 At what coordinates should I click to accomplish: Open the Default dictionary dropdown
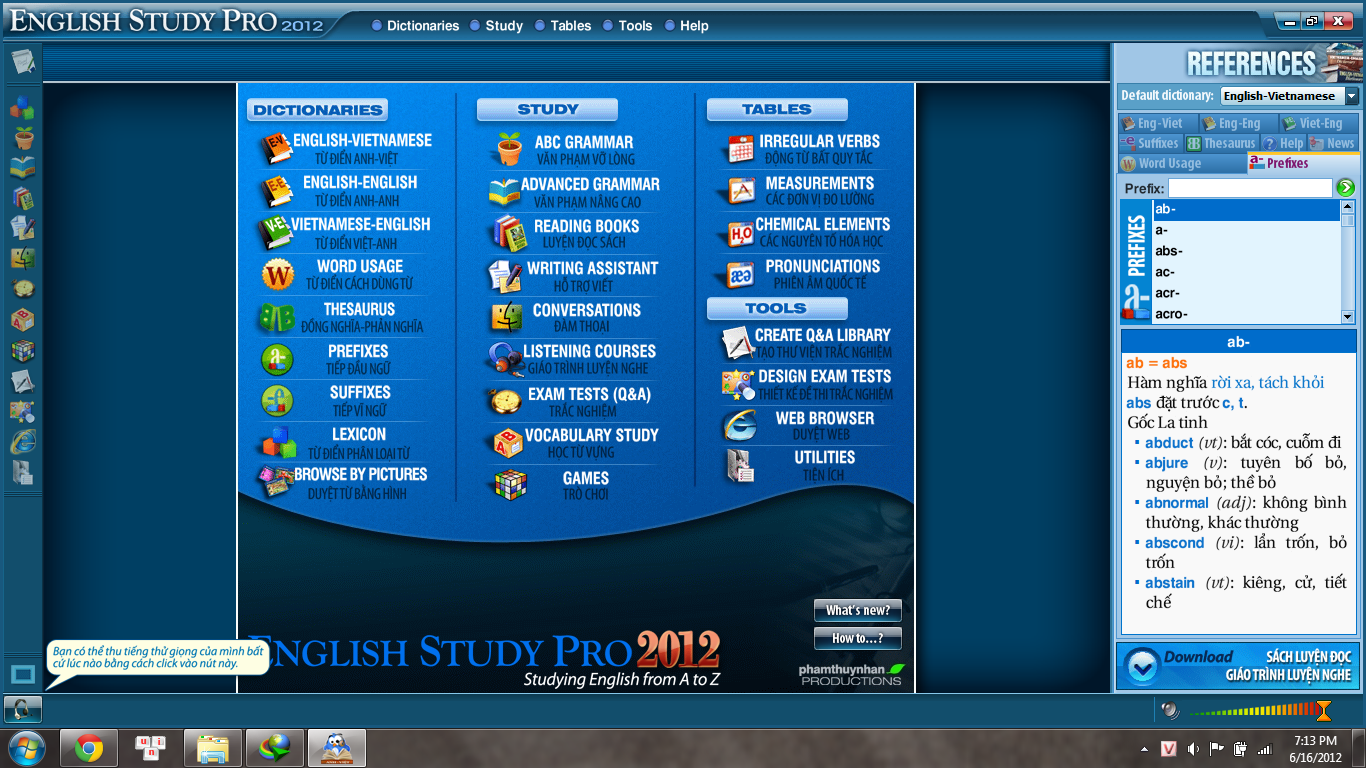[x=1351, y=96]
